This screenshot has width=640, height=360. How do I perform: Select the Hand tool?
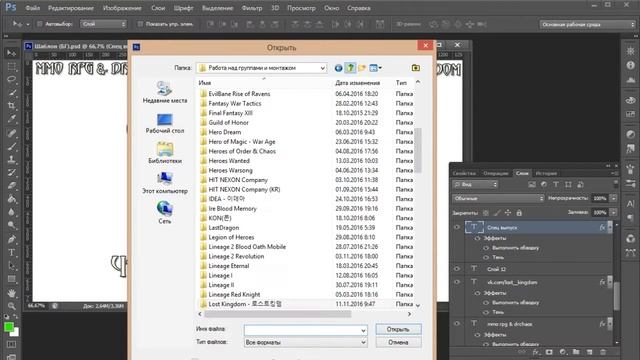11,293
